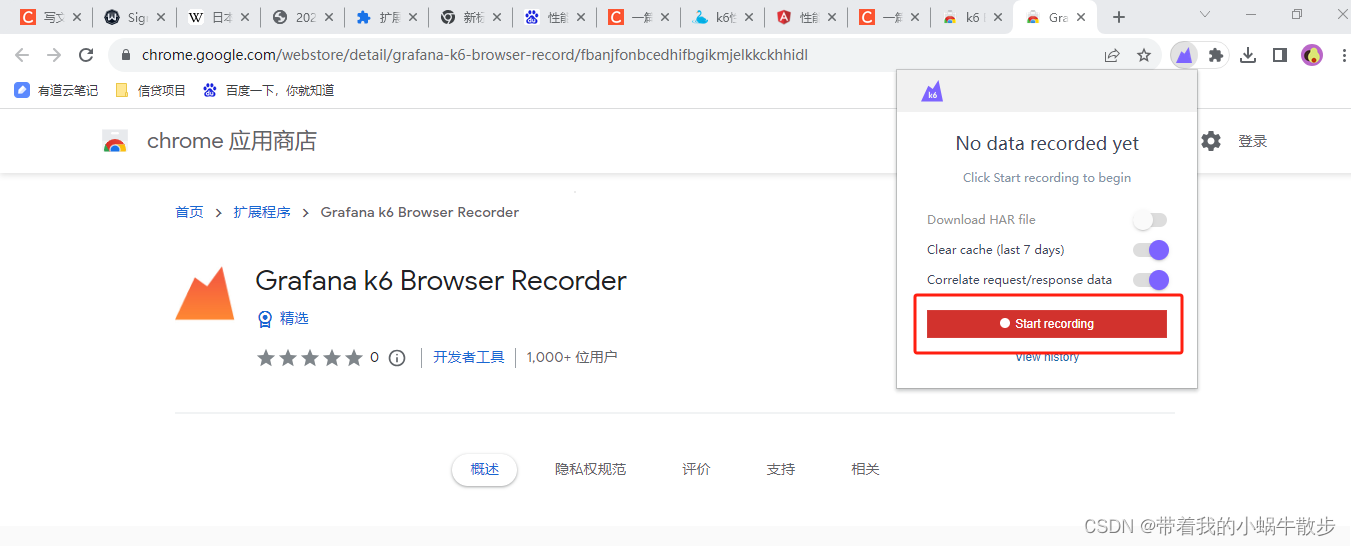Click No data recorded yet text
Screen dimensions: 1351x546
point(1047,143)
